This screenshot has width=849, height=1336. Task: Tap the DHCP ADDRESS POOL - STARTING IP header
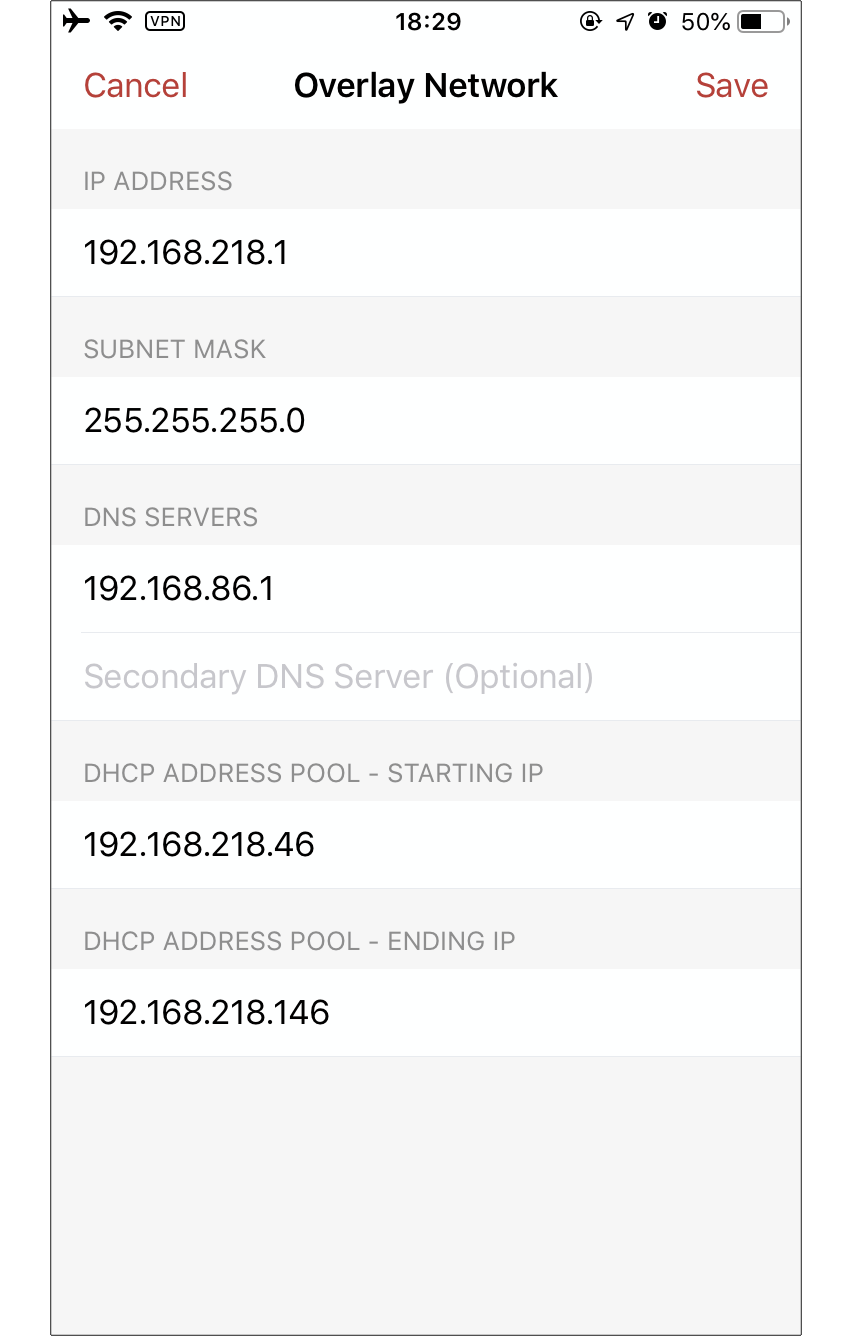coord(314,773)
